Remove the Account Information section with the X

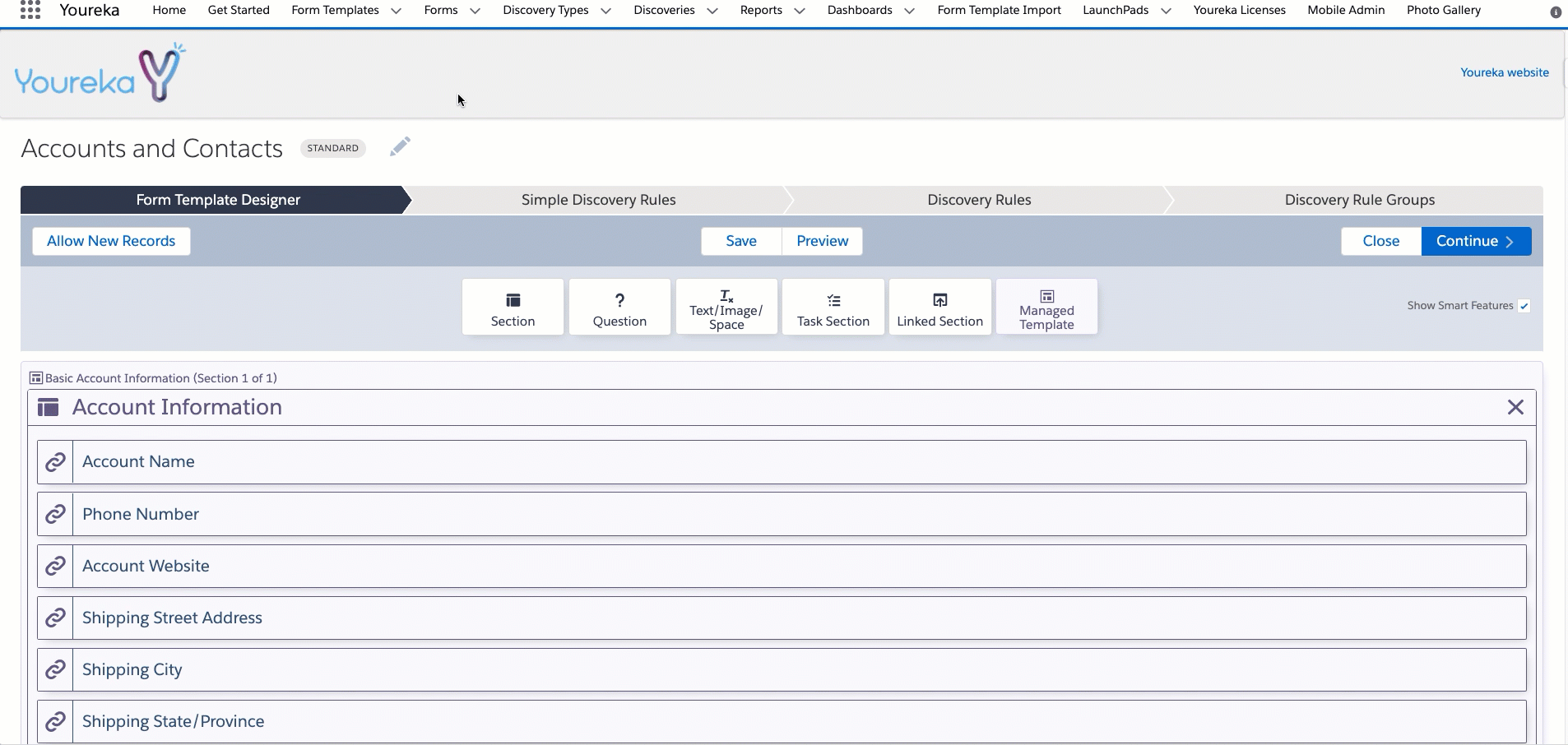[x=1515, y=407]
